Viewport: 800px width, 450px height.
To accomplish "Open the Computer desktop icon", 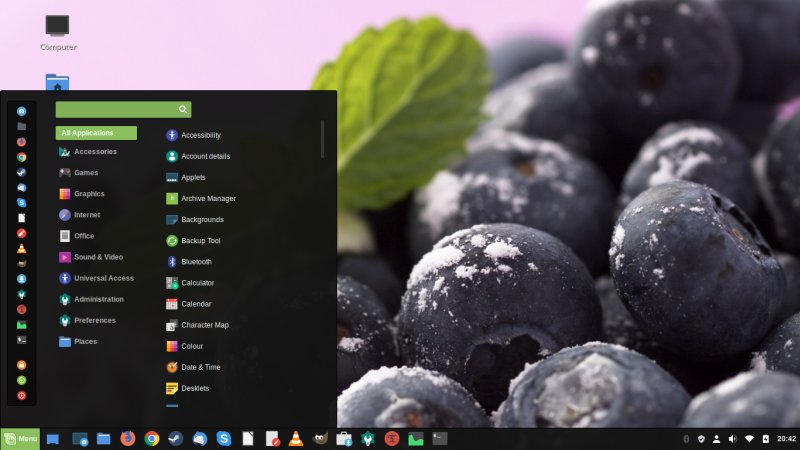I will pos(58,33).
